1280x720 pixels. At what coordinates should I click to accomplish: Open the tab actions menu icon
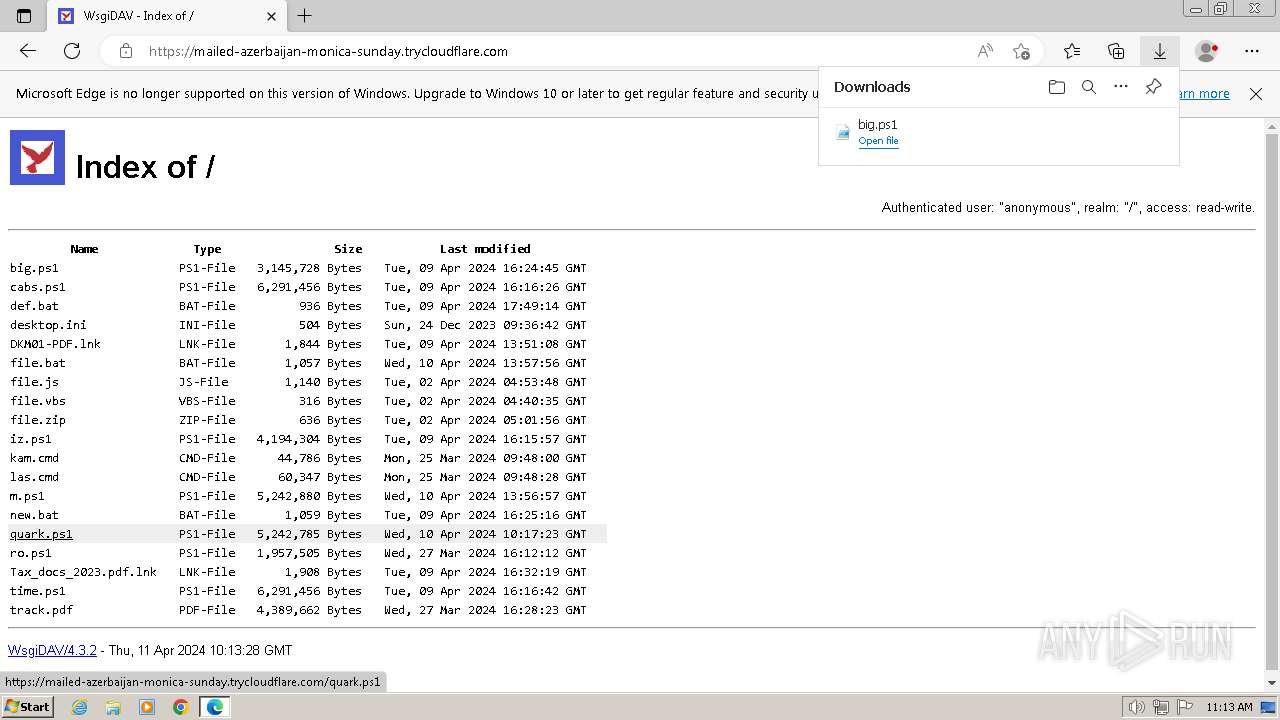click(24, 16)
